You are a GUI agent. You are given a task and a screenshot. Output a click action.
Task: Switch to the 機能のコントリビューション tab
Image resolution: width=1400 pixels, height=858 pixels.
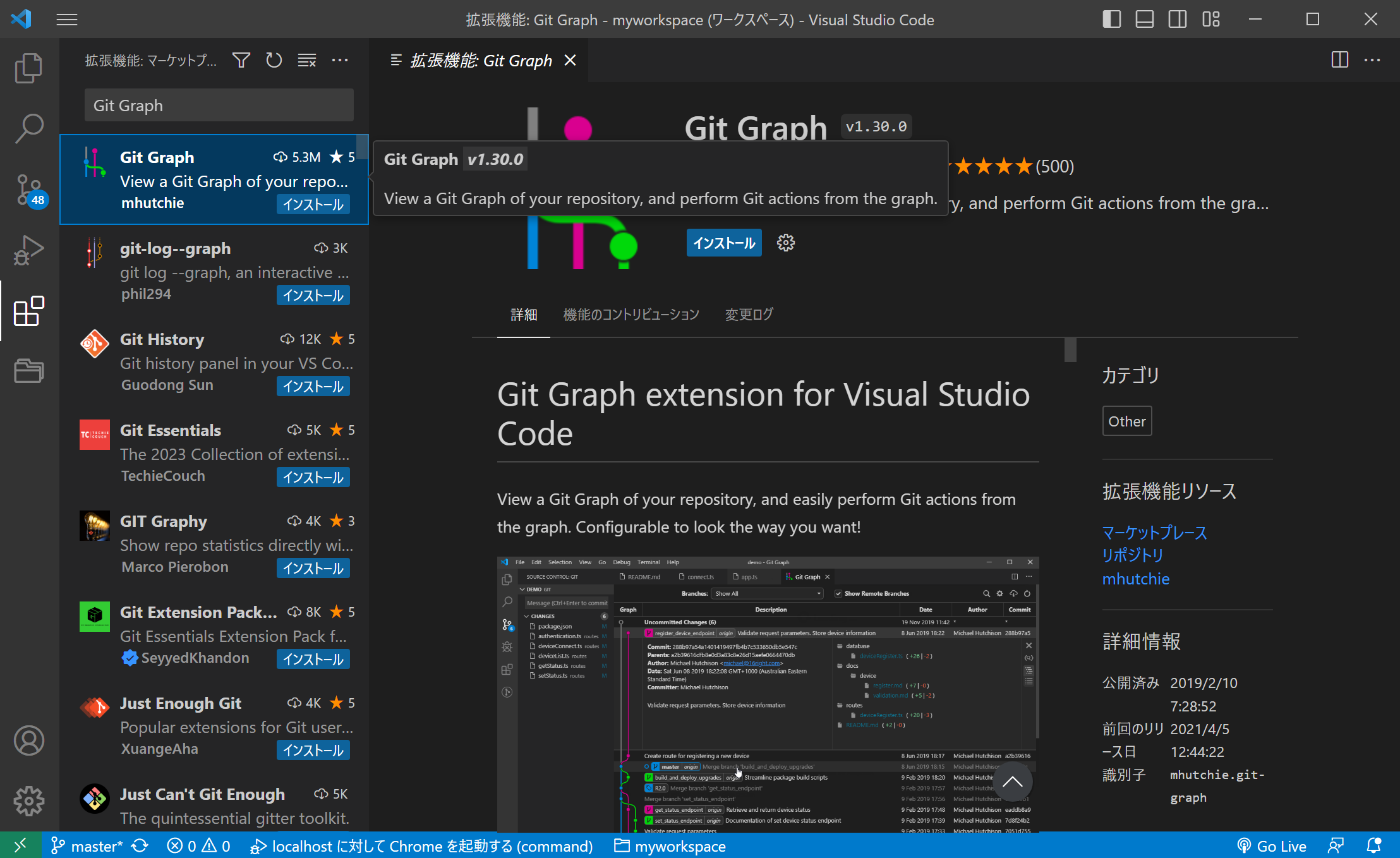[x=631, y=314]
